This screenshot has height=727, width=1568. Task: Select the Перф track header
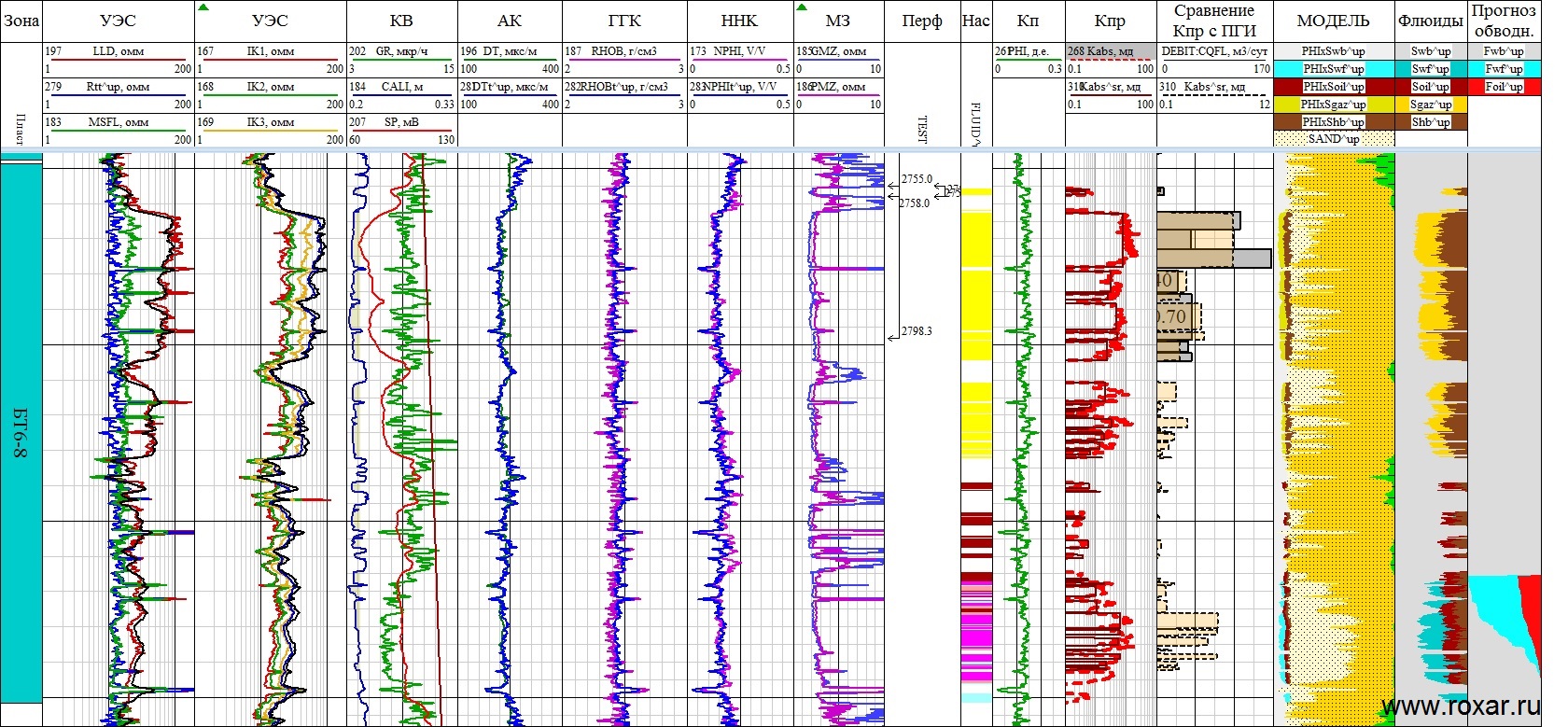[x=922, y=21]
